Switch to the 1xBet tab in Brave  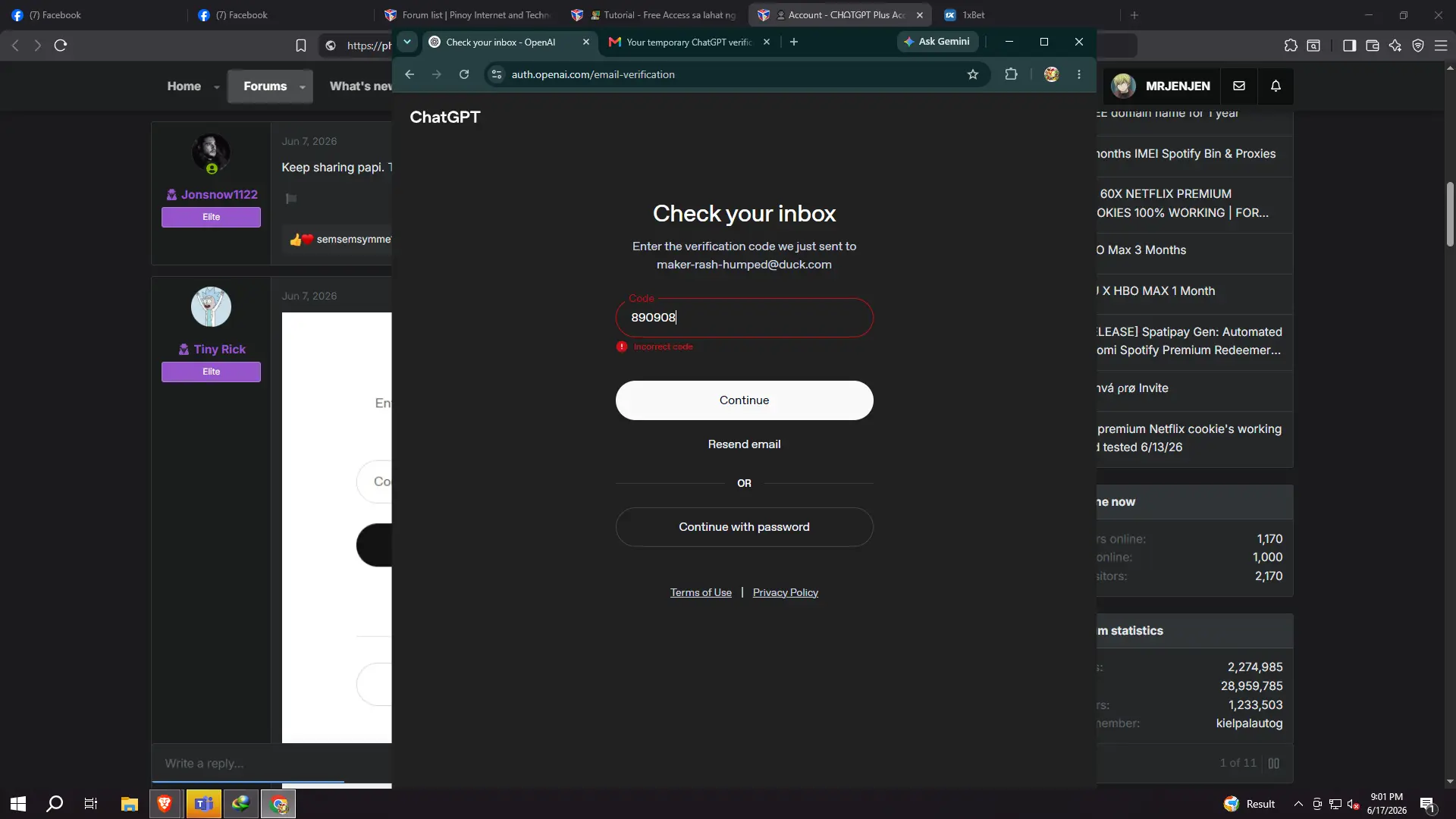[x=973, y=14]
